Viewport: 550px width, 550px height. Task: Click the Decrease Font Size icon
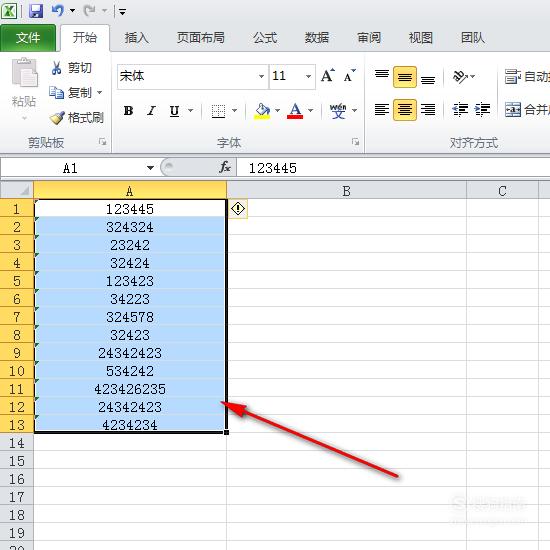tap(349, 75)
